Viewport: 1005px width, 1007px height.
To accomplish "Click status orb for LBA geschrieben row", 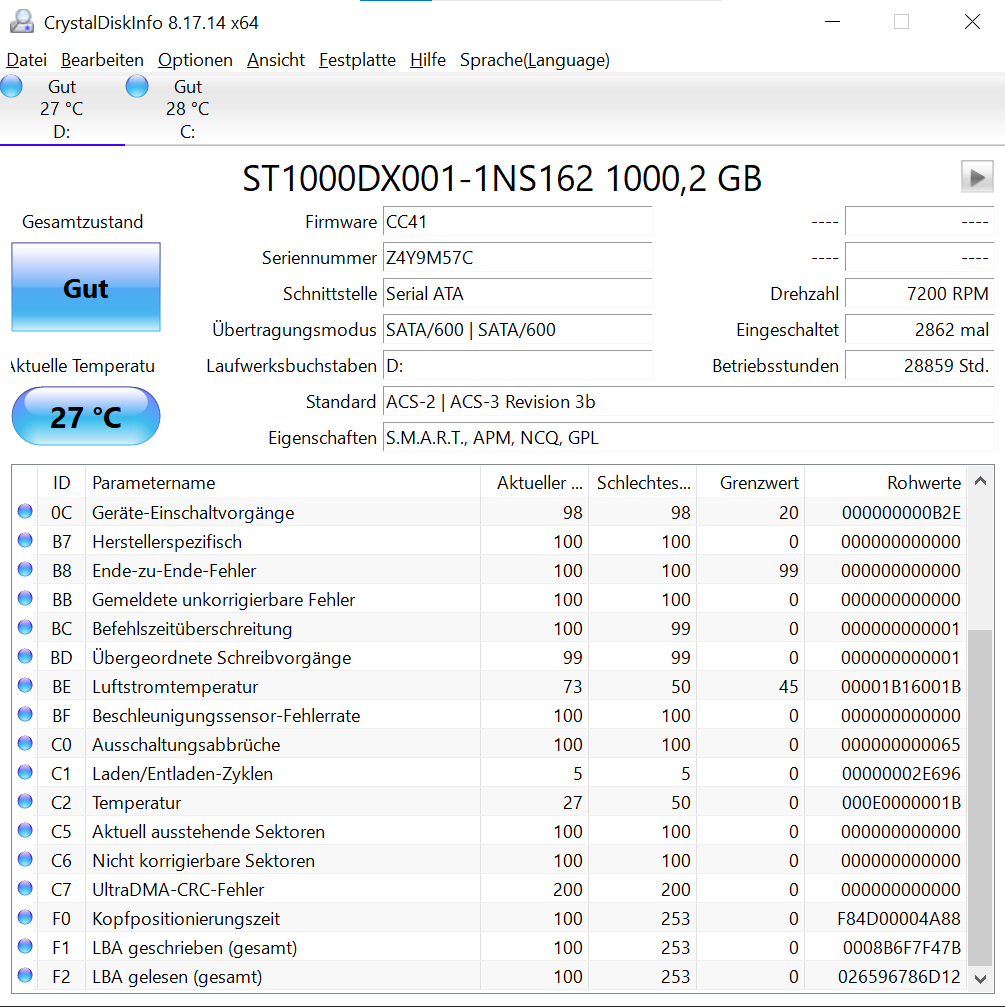I will pyautogui.click(x=25, y=946).
